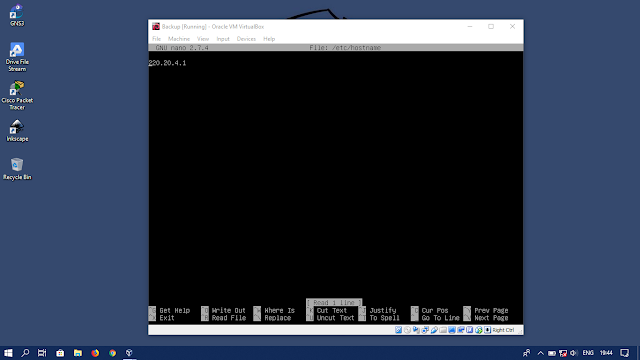
Task: Click the 'Next Page' nano shortcut label
Action: coord(491,318)
